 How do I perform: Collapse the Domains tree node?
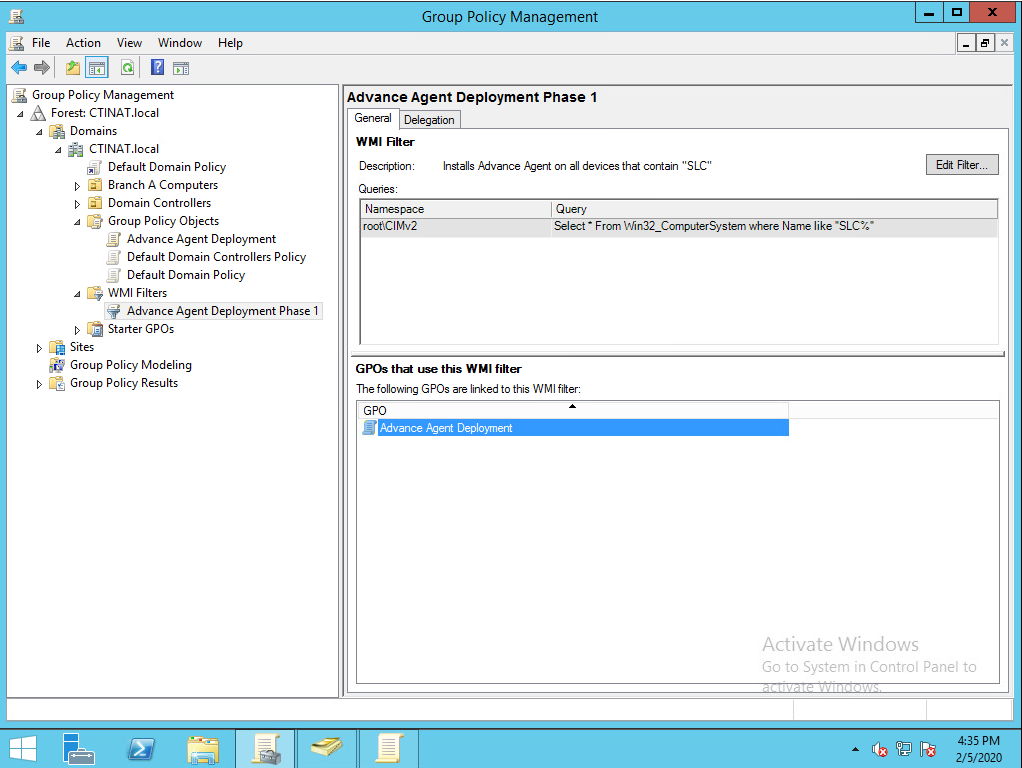(x=37, y=130)
